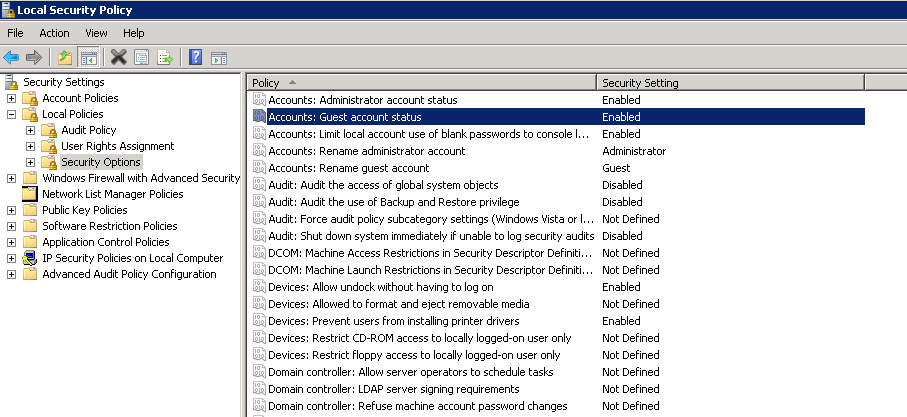
Task: Toggle Show/Hide Action Pane toolbar icon
Action: [219, 57]
